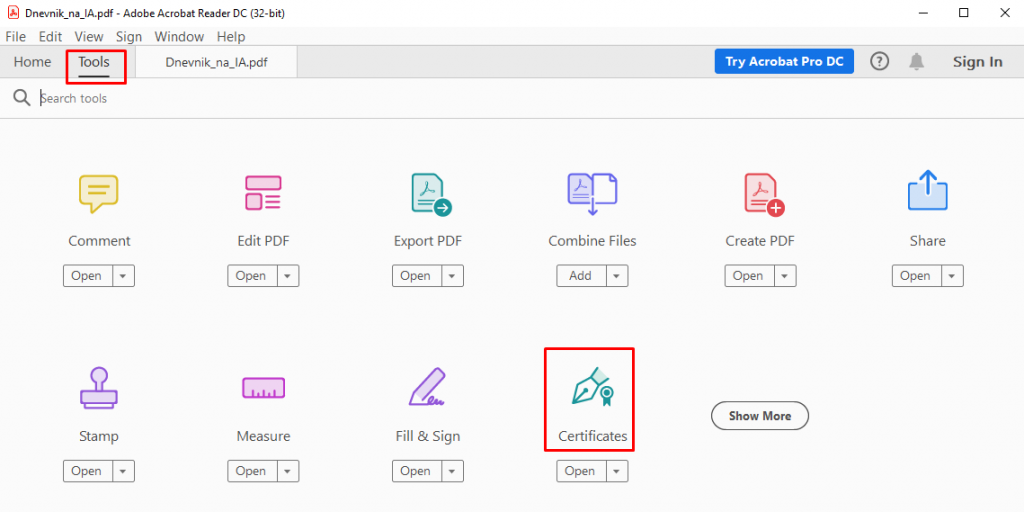Expand the Combine Files Add dropdown arrow
This screenshot has width=1024, height=512.
coord(617,276)
